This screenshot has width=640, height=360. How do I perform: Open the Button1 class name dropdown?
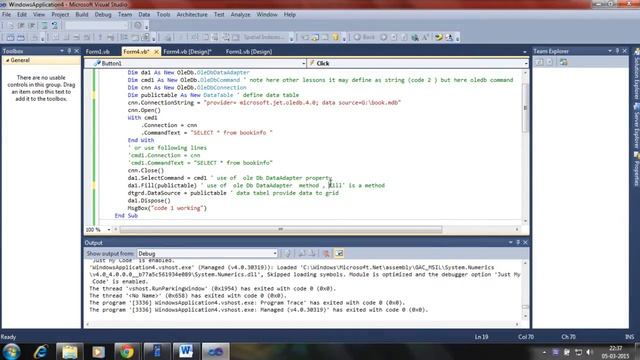[x=303, y=63]
